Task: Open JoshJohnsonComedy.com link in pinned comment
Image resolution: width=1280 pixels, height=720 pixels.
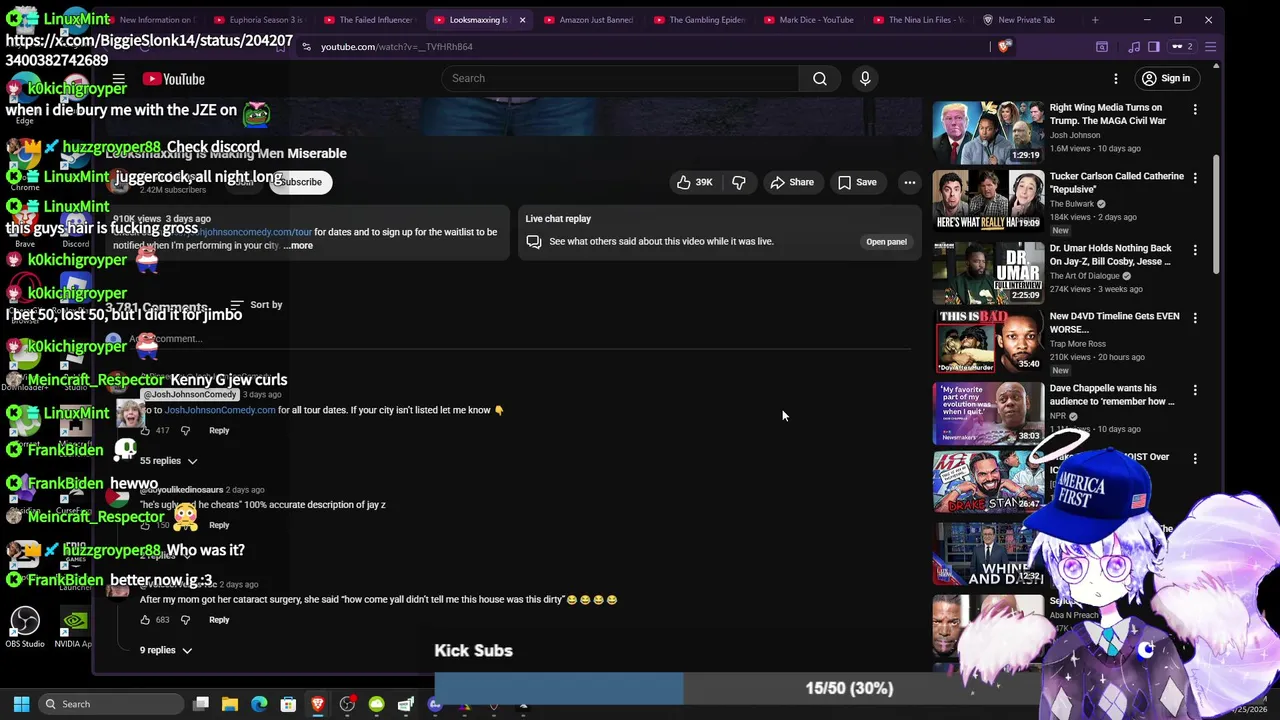Action: [x=220, y=410]
